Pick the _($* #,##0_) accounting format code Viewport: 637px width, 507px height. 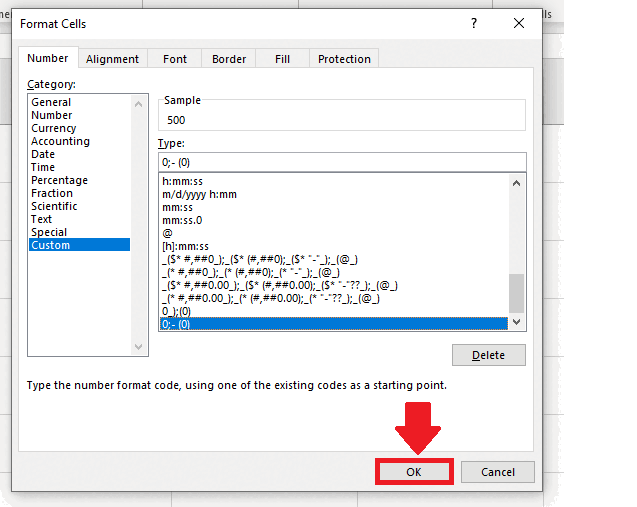[334, 259]
